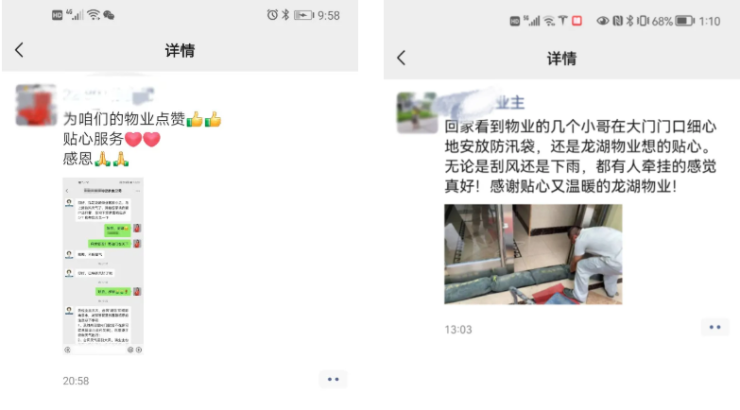Viewport: 740px width, 410px height.
Task: Tap the 68% battery indicator
Action: point(673,21)
